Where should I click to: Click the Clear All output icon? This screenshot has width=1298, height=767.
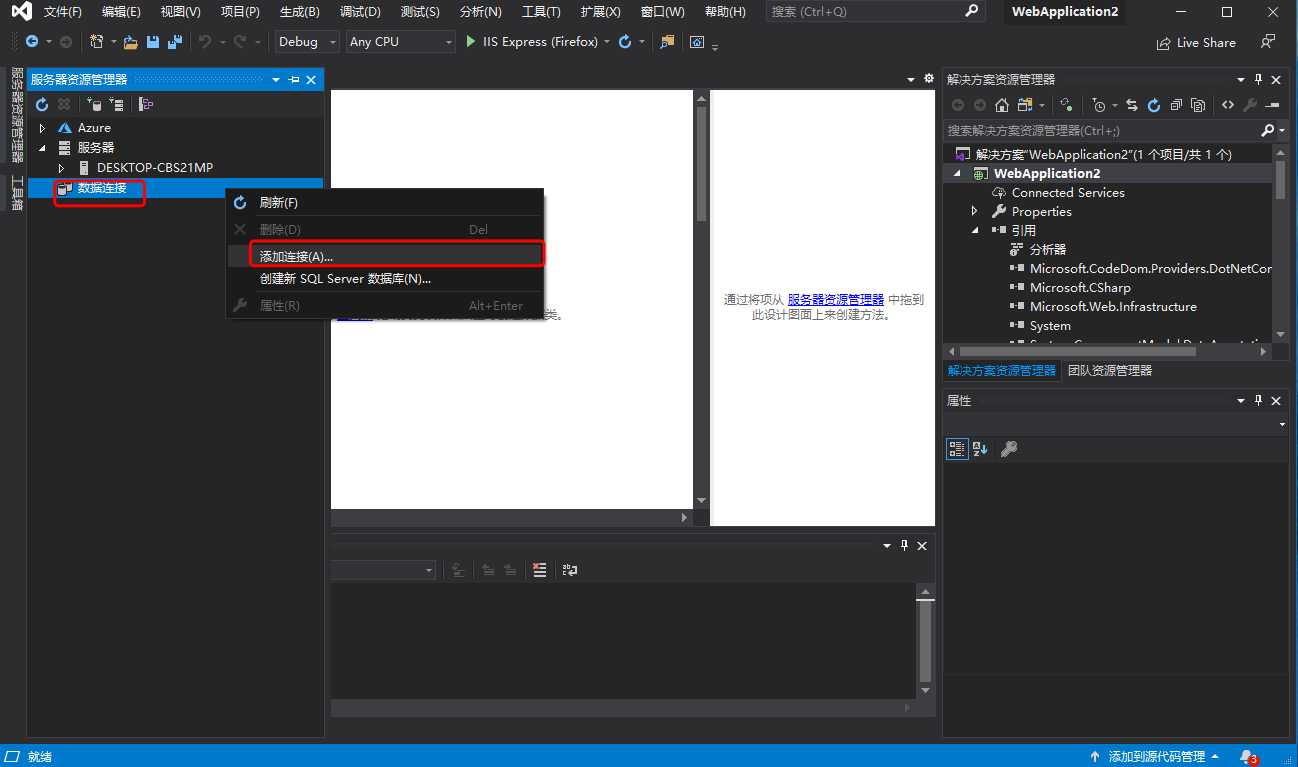coord(540,570)
